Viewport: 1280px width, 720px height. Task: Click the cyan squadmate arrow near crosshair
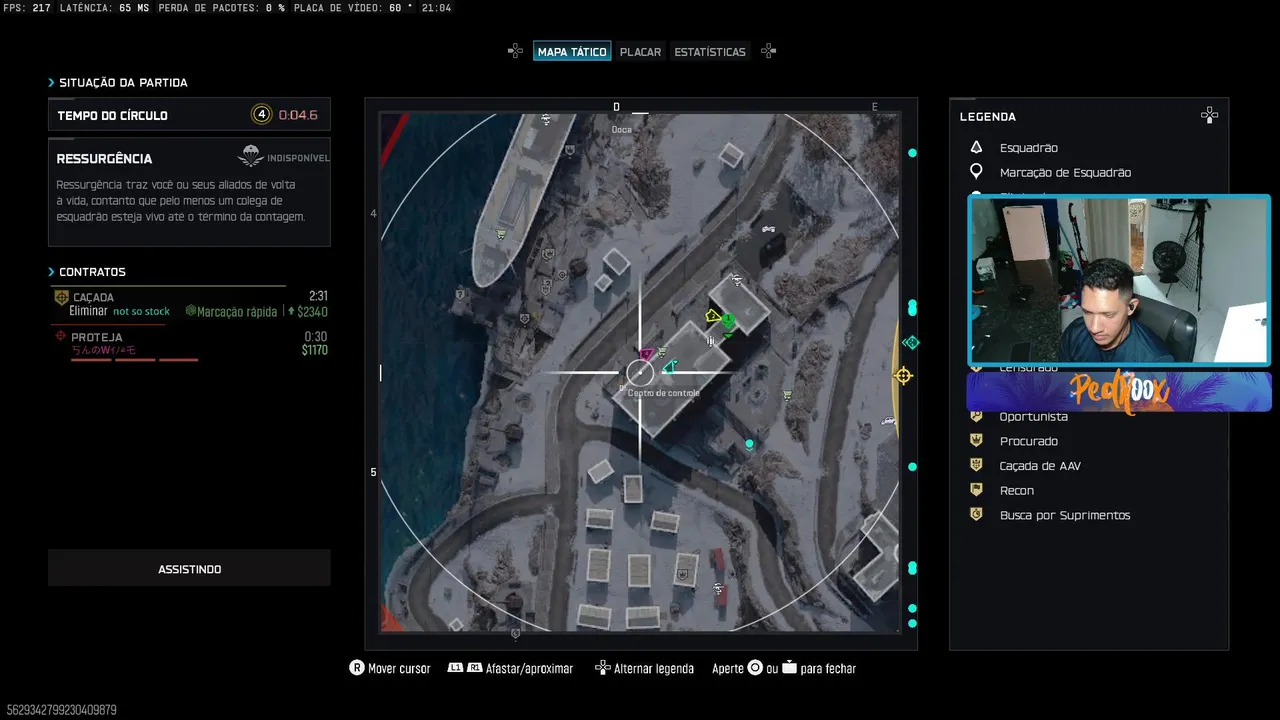669,367
